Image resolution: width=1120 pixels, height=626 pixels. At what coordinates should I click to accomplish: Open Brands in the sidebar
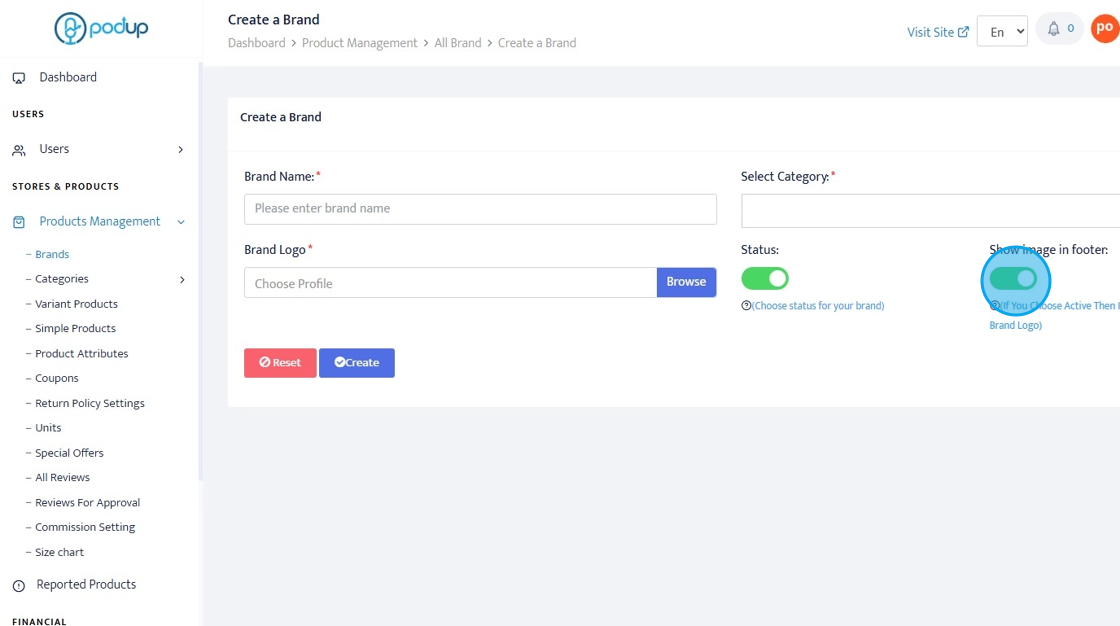pyautogui.click(x=52, y=255)
